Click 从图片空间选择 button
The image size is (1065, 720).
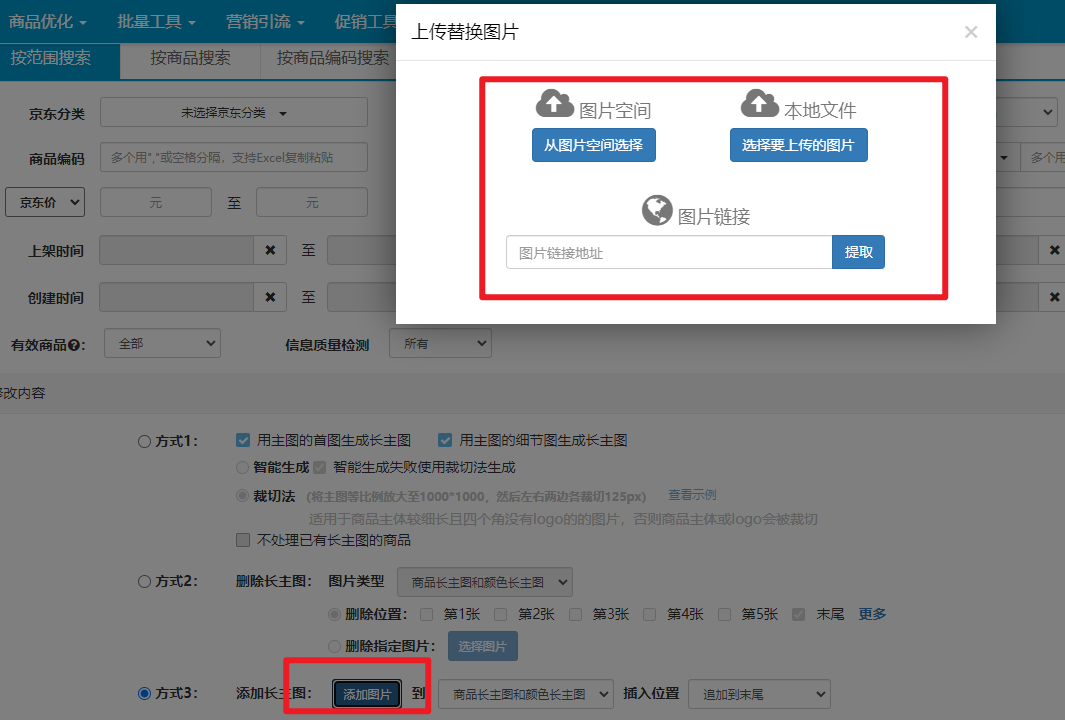click(593, 145)
